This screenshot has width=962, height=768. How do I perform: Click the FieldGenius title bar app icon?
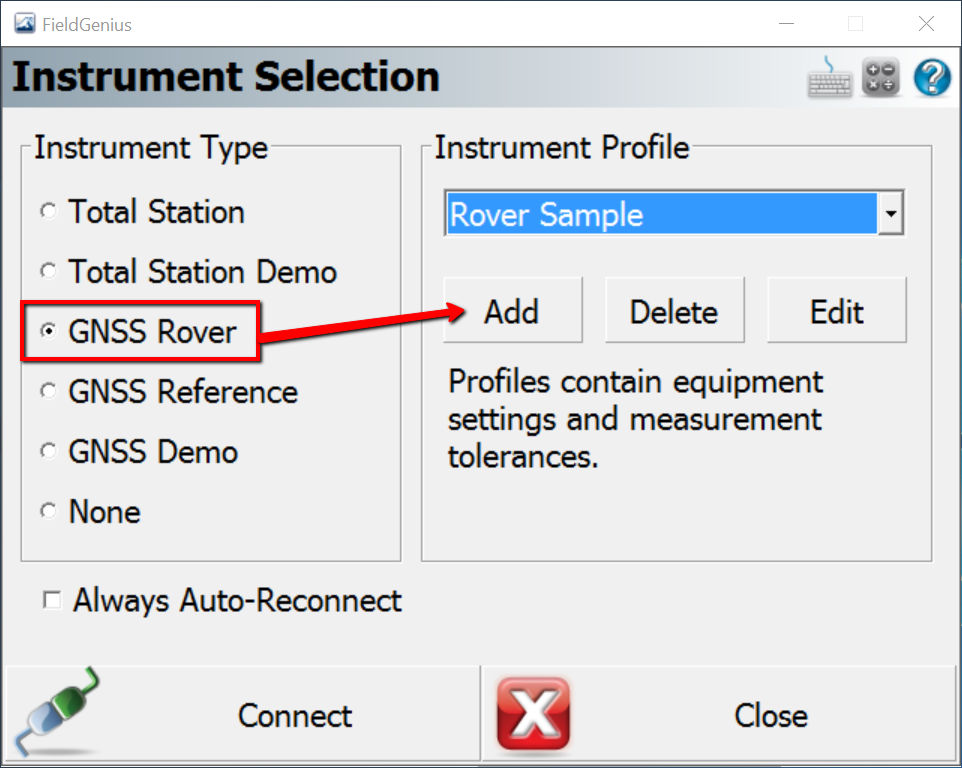click(x=24, y=24)
